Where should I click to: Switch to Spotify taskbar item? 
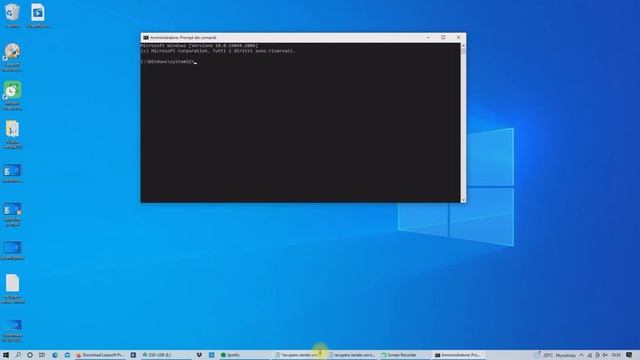click(243, 355)
